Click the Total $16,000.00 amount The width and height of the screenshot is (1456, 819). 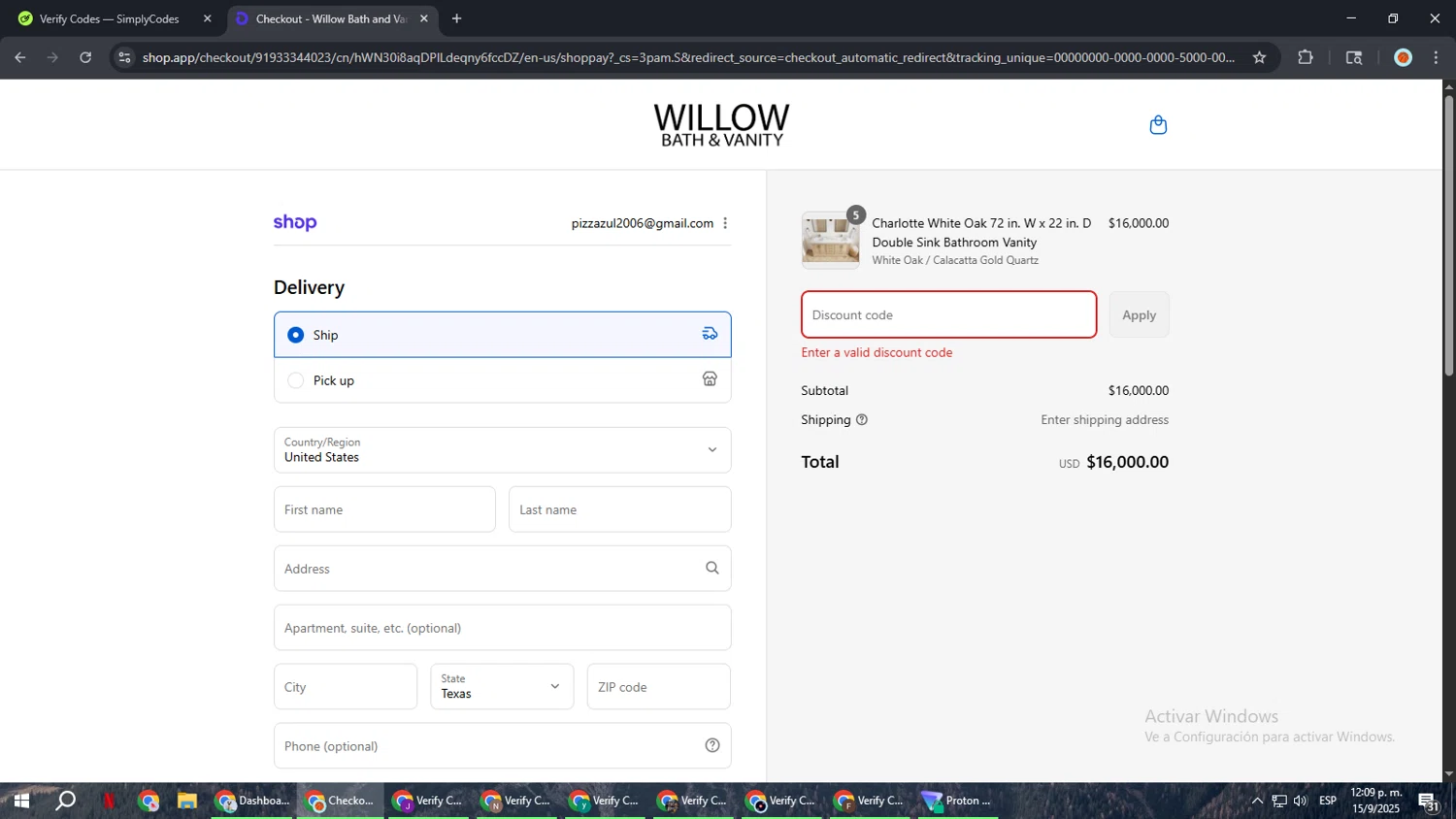tap(1127, 462)
